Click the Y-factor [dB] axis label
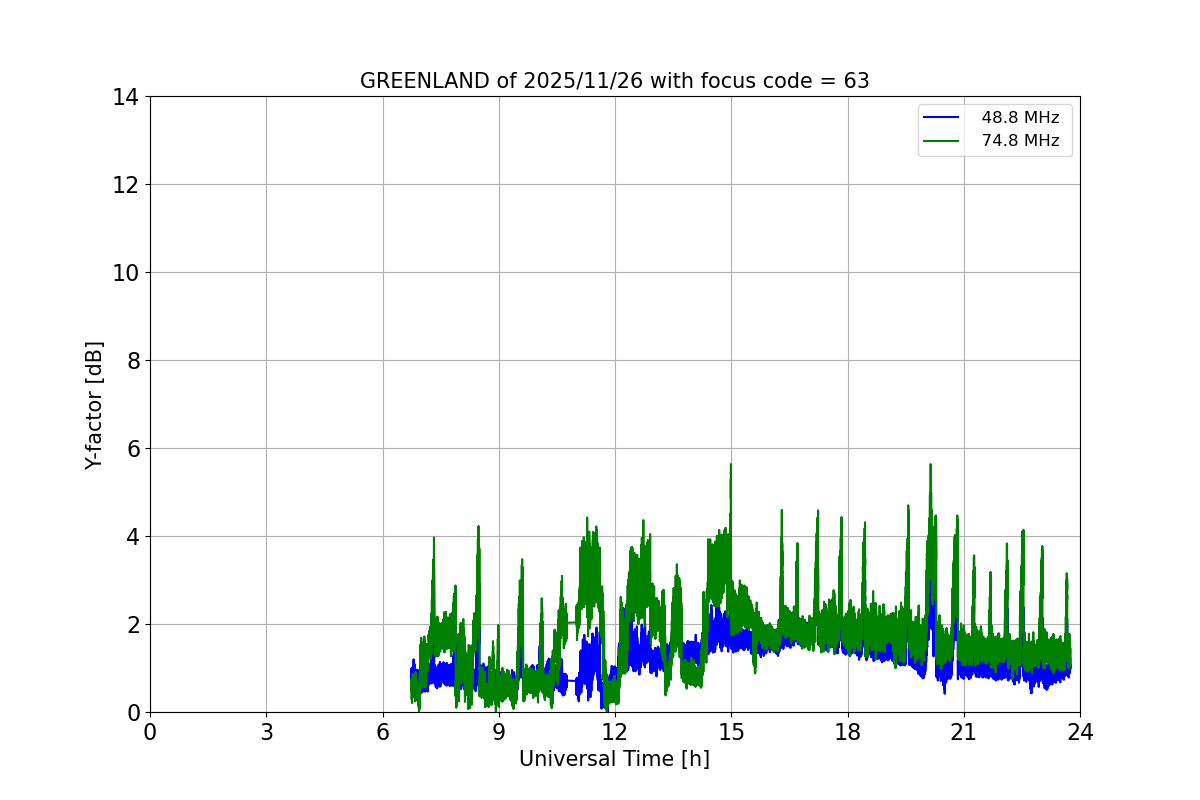Viewport: 1200px width, 800px height. (x=94, y=405)
